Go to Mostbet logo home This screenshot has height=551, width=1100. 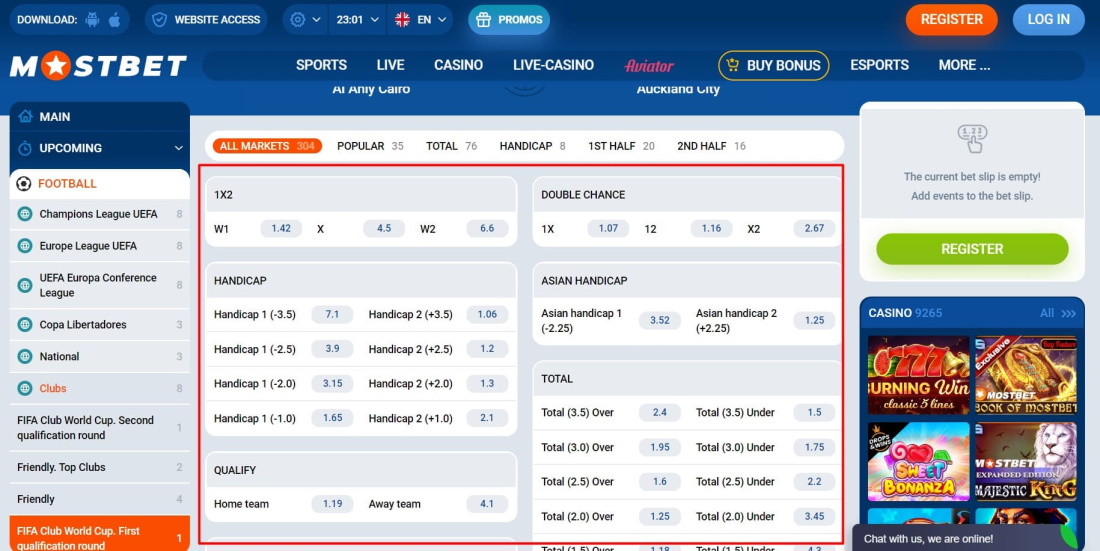[x=98, y=66]
